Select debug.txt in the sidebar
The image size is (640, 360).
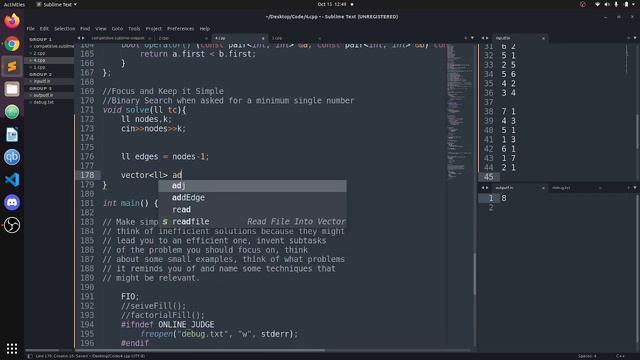click(x=43, y=102)
